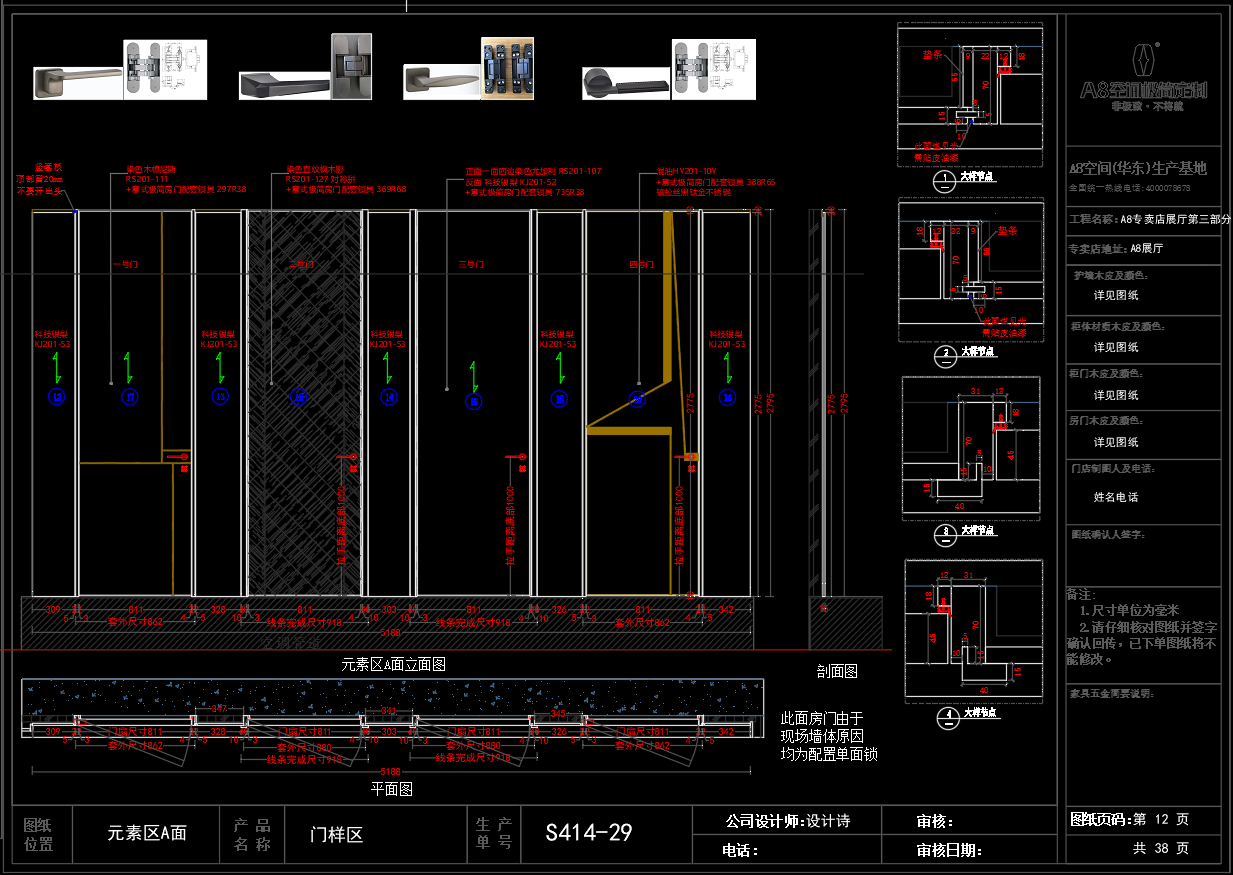The height and width of the screenshot is (875, 1233).
Task: Select the 平面图 title text
Action: 391,789
